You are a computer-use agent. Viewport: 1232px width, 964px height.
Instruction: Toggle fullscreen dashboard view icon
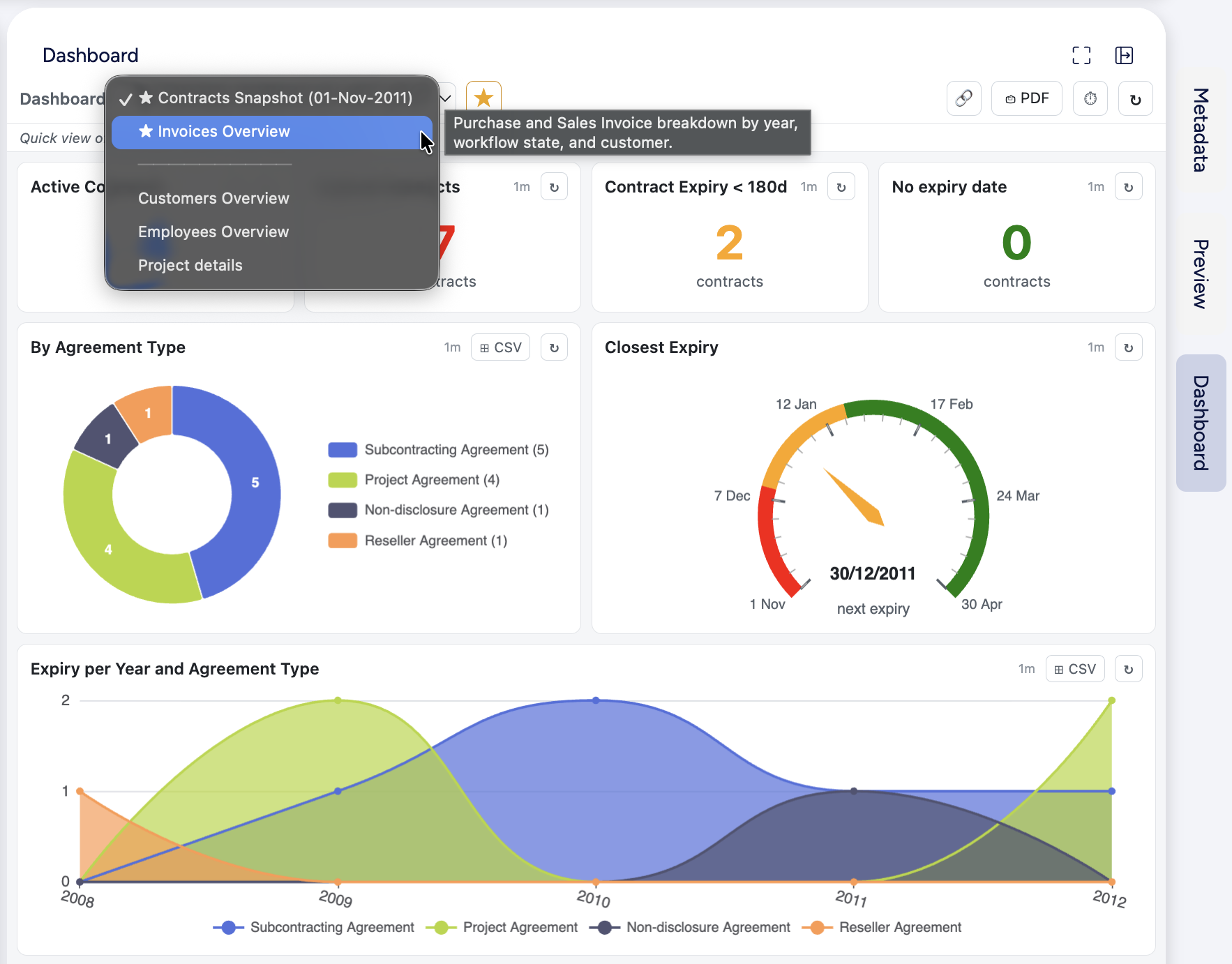coord(1081,56)
